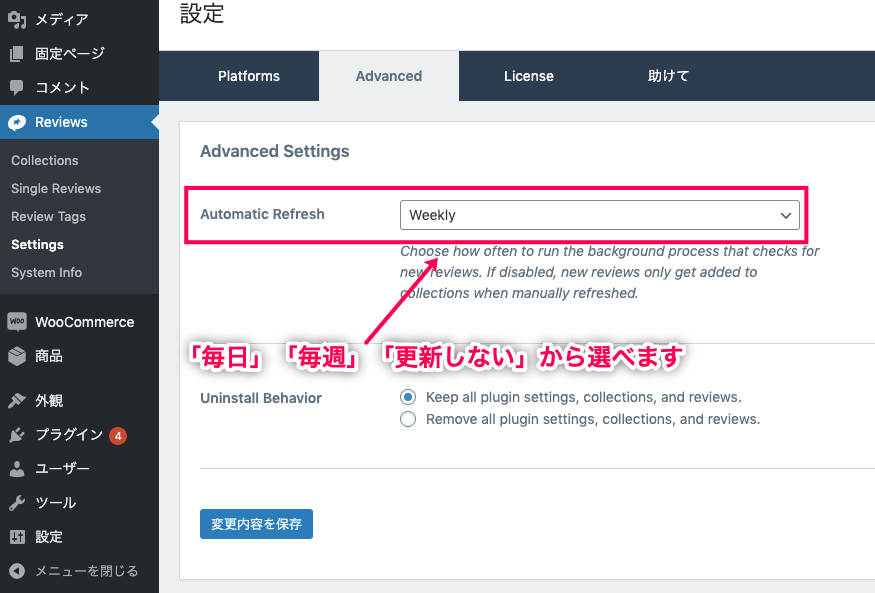Open the コメント menu label
Screen dimensions: 875x593
click(x=62, y=88)
